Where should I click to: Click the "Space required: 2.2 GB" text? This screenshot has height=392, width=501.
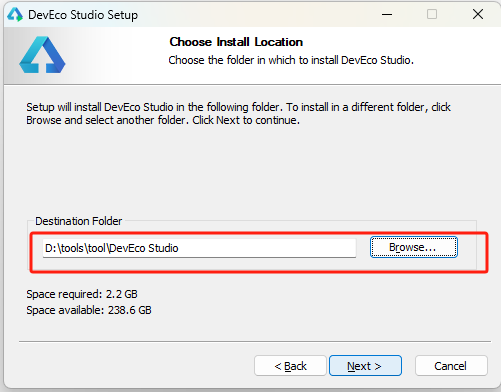[82, 294]
